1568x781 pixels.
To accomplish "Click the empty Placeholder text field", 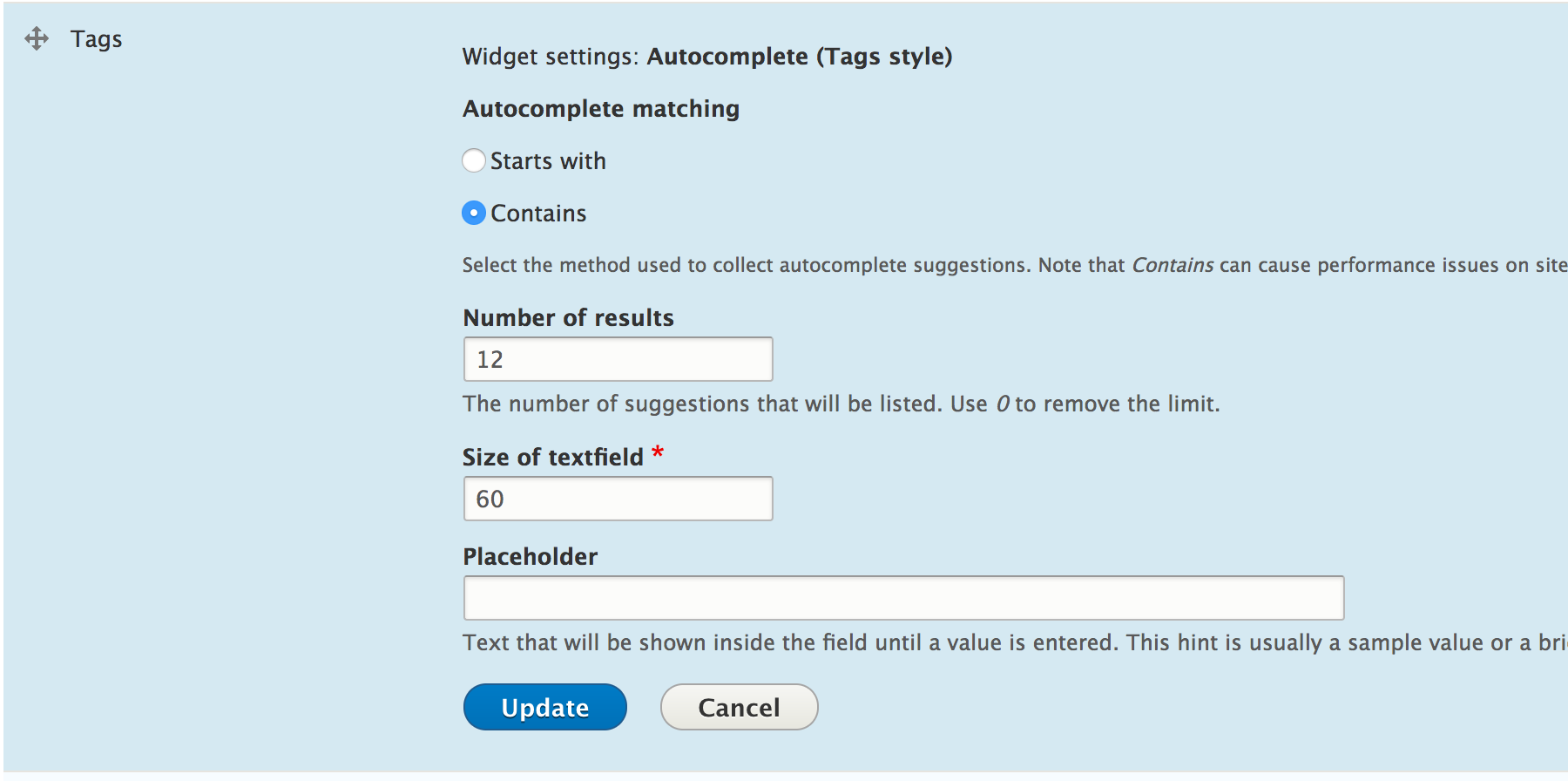I will (x=904, y=598).
